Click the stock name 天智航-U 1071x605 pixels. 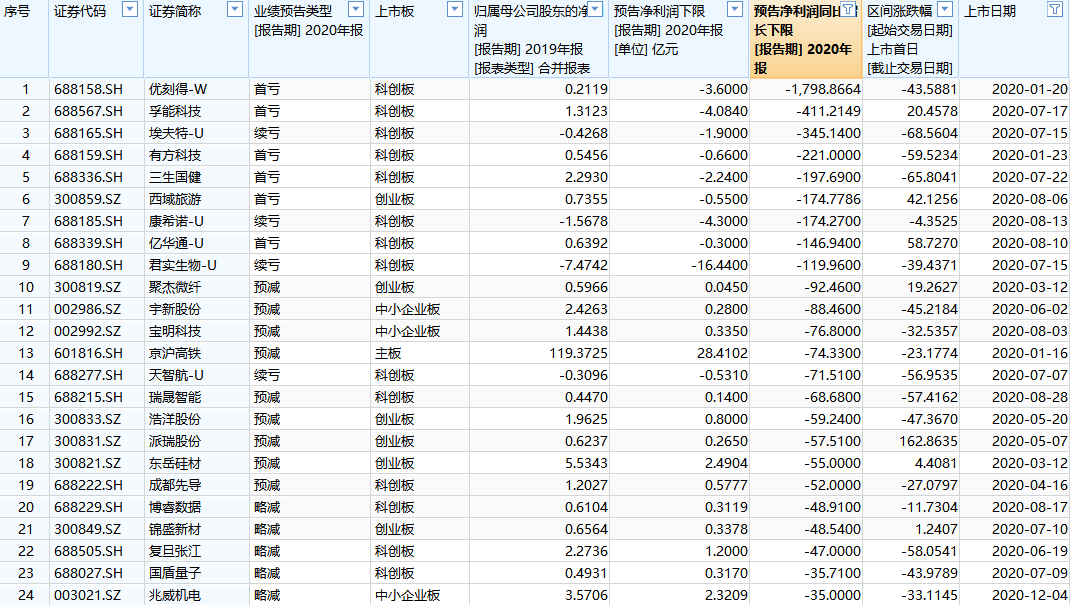click(x=176, y=375)
